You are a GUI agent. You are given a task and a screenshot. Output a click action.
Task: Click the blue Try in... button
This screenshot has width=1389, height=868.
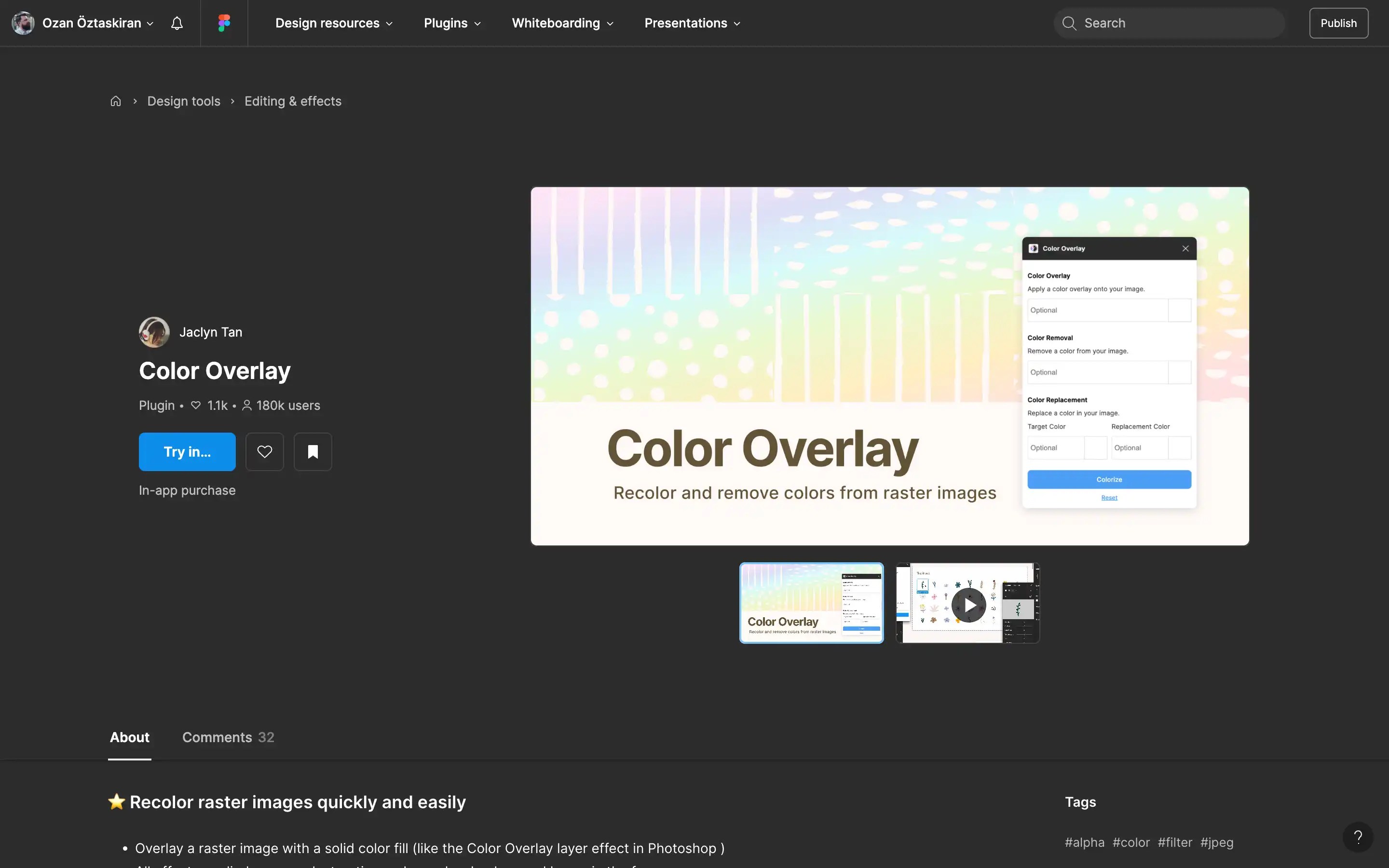tap(187, 452)
